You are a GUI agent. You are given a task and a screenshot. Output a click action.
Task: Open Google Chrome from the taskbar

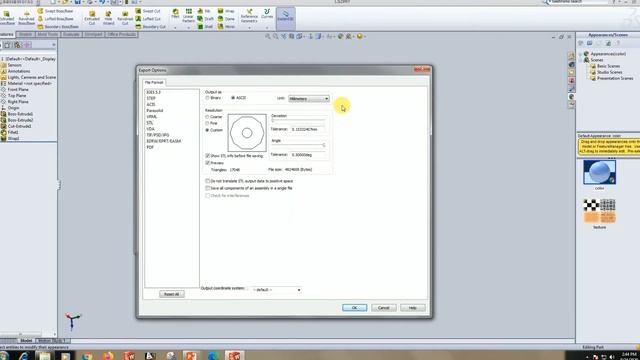(x=87, y=356)
